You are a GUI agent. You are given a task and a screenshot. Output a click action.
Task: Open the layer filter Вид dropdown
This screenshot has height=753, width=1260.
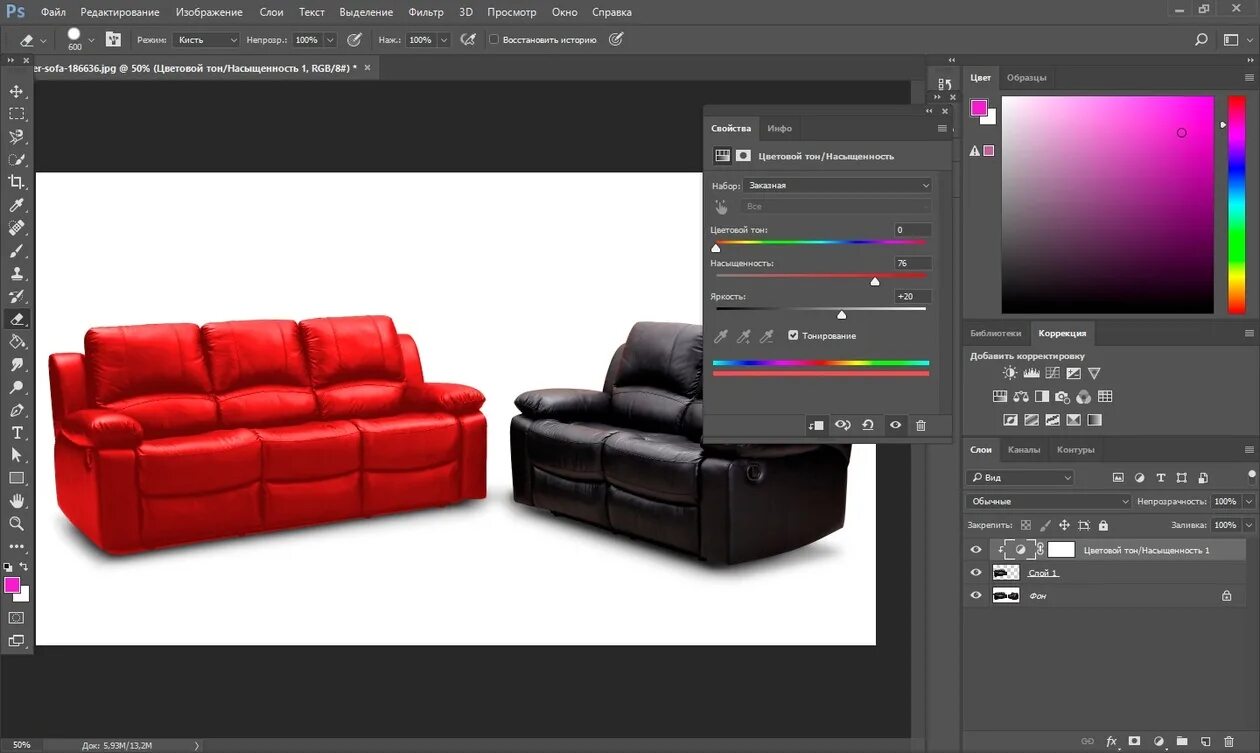1020,478
